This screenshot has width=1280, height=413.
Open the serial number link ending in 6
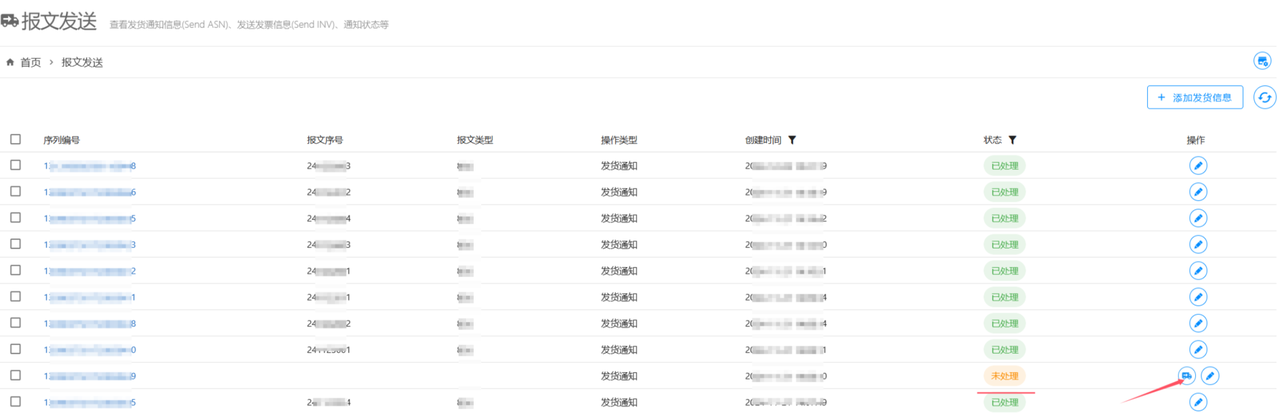point(90,192)
